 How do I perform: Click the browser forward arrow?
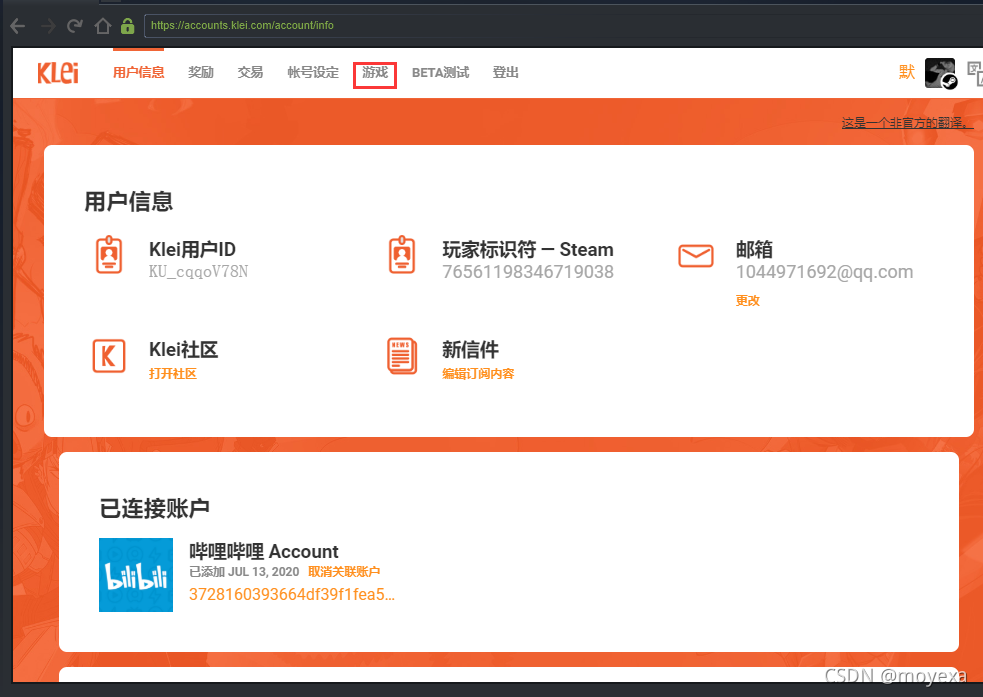[48, 26]
